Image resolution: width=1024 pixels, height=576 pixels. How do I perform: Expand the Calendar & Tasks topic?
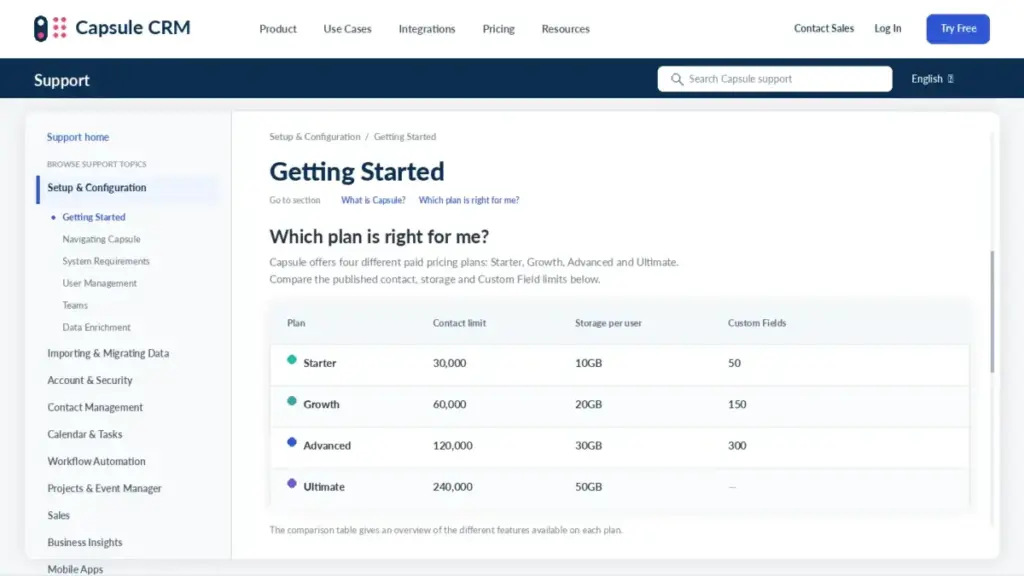coord(84,434)
